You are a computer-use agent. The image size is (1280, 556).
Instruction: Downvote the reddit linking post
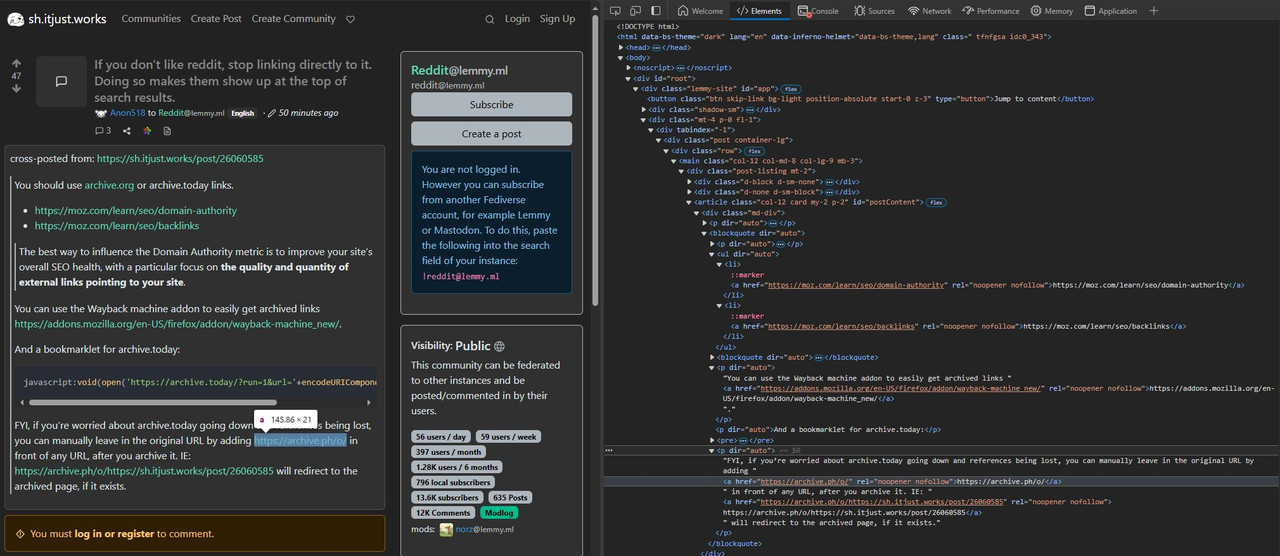click(16, 89)
